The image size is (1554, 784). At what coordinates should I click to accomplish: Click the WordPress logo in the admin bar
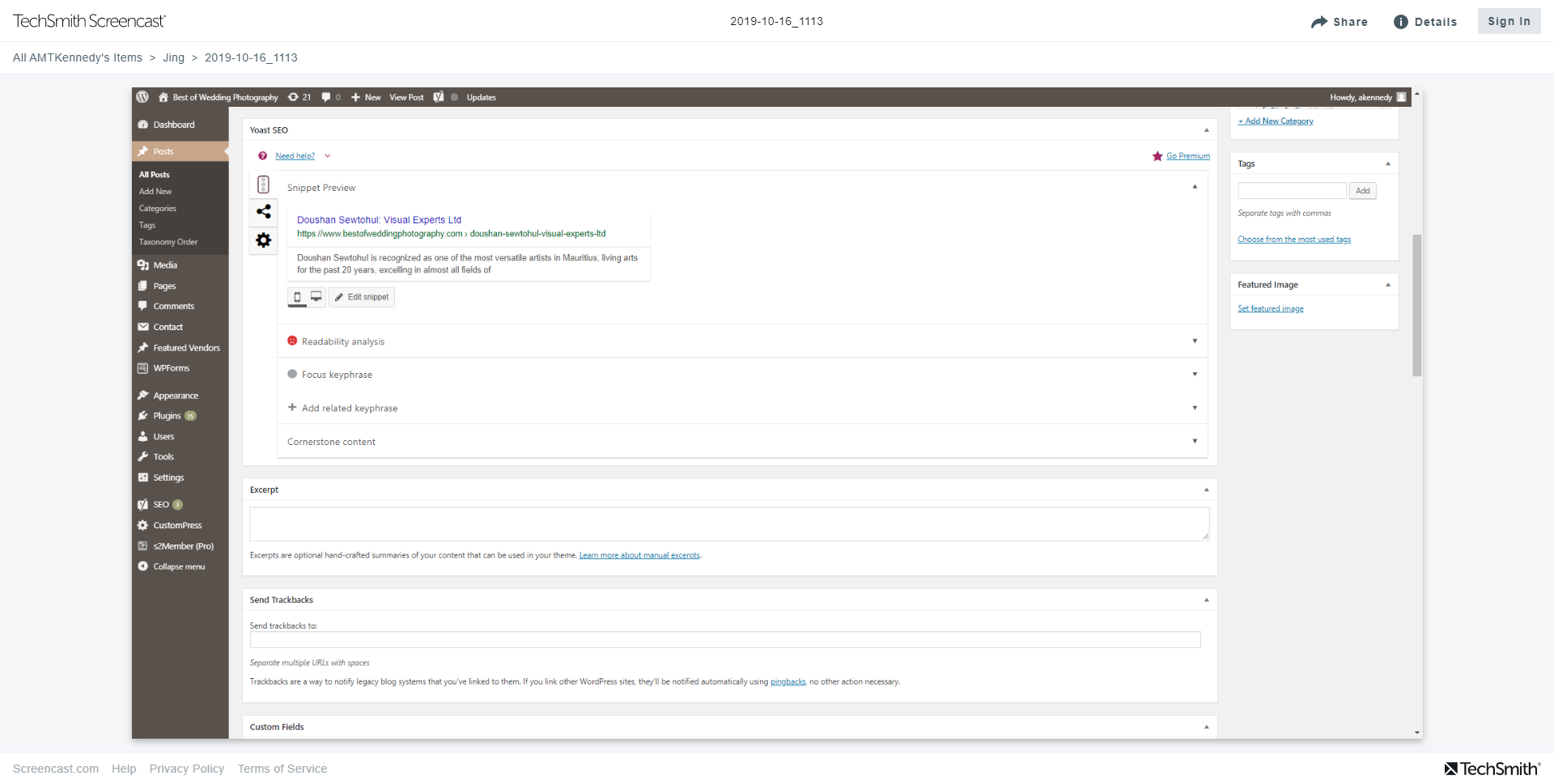(142, 97)
